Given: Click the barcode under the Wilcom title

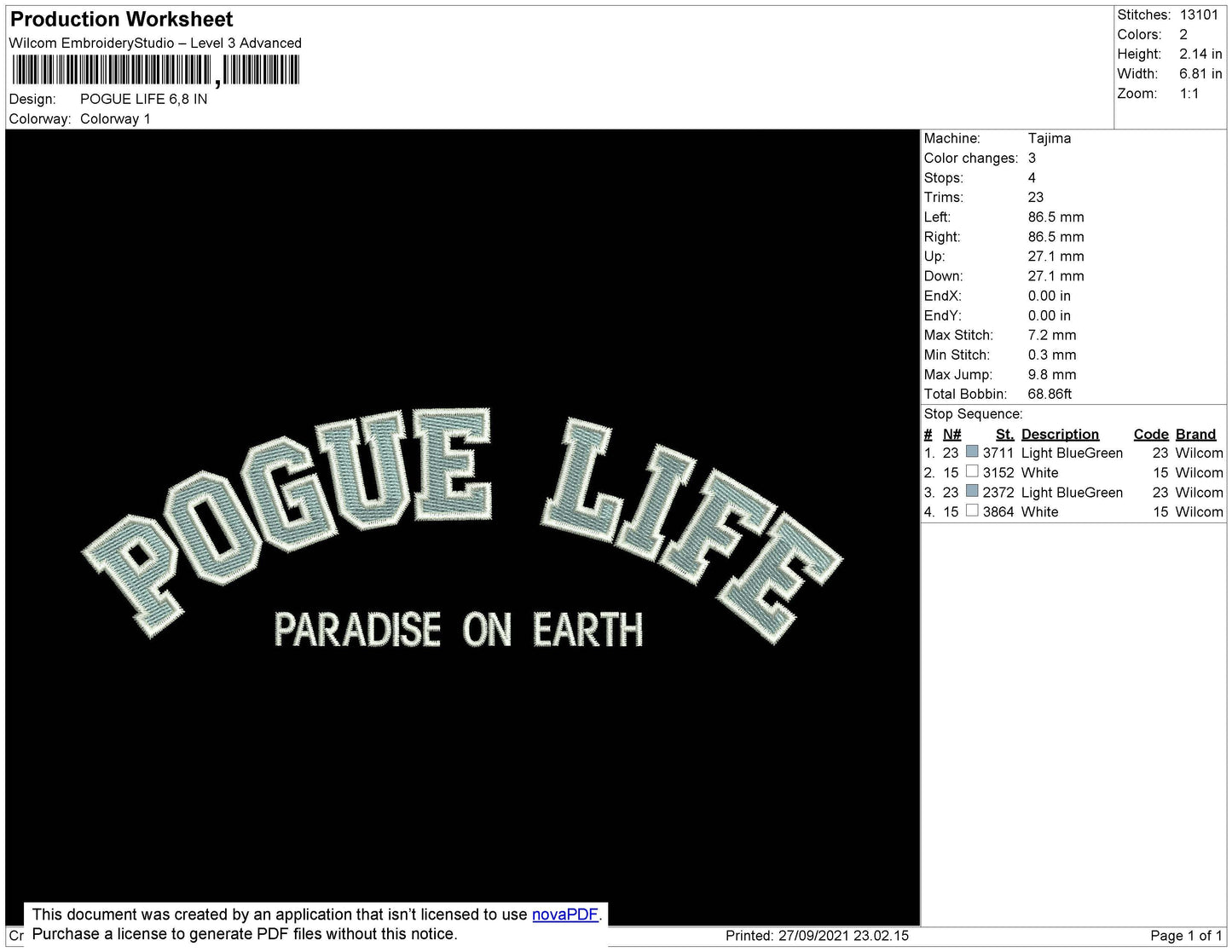Looking at the screenshot, I should pos(155,70).
